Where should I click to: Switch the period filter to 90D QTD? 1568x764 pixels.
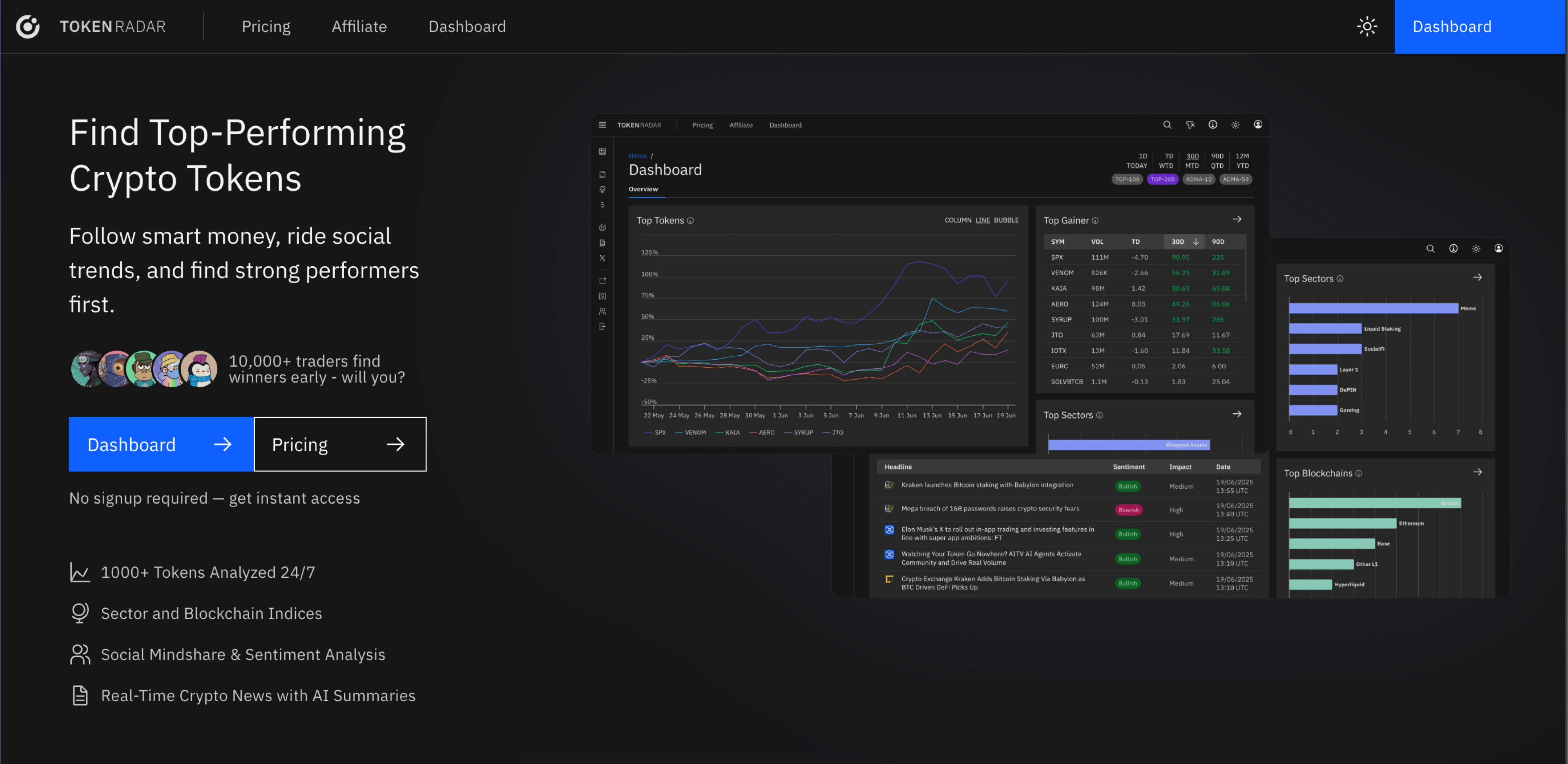click(1218, 161)
